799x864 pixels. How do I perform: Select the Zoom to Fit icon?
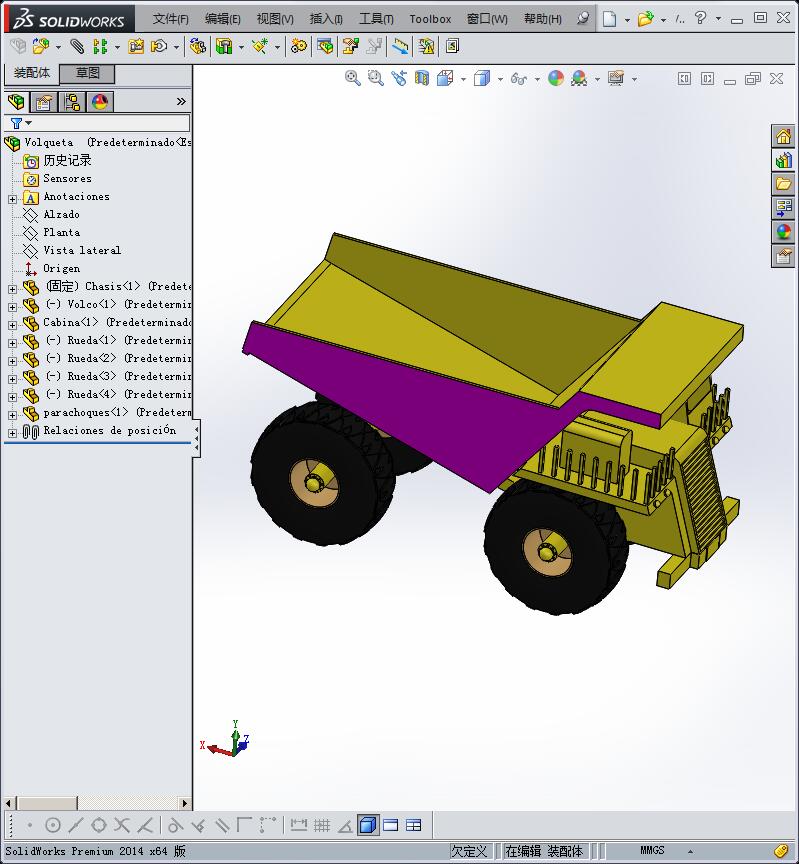pos(353,78)
